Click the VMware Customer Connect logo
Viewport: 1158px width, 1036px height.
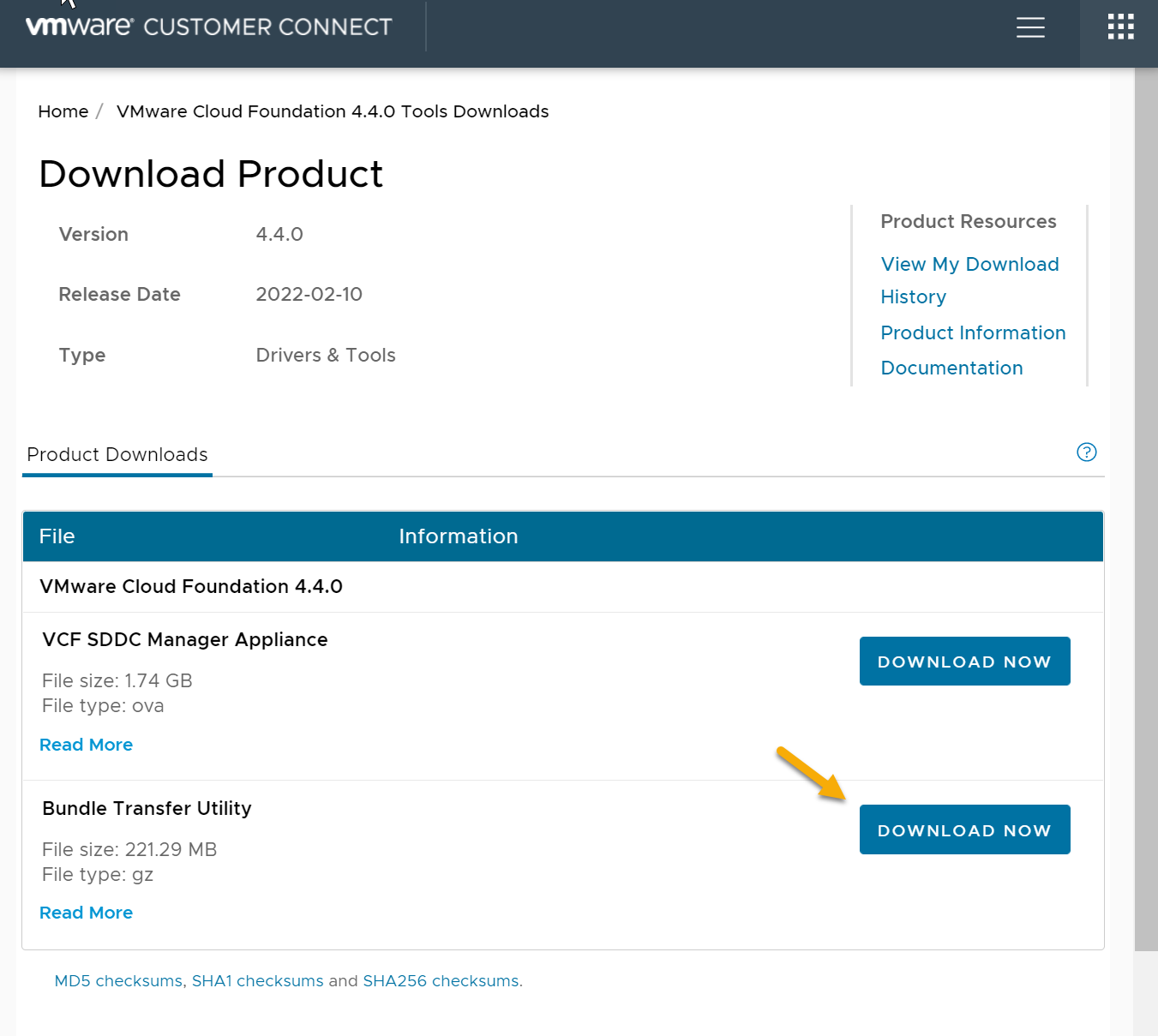(x=208, y=27)
